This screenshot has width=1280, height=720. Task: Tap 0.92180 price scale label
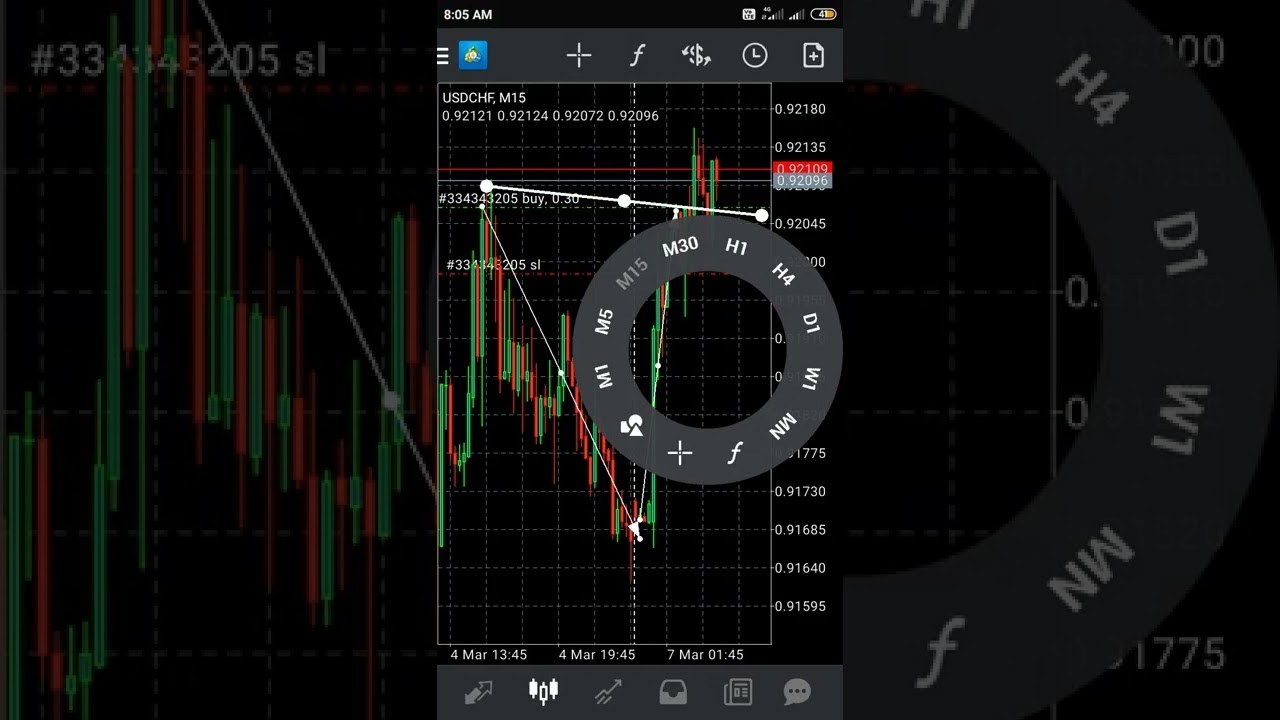pyautogui.click(x=800, y=108)
